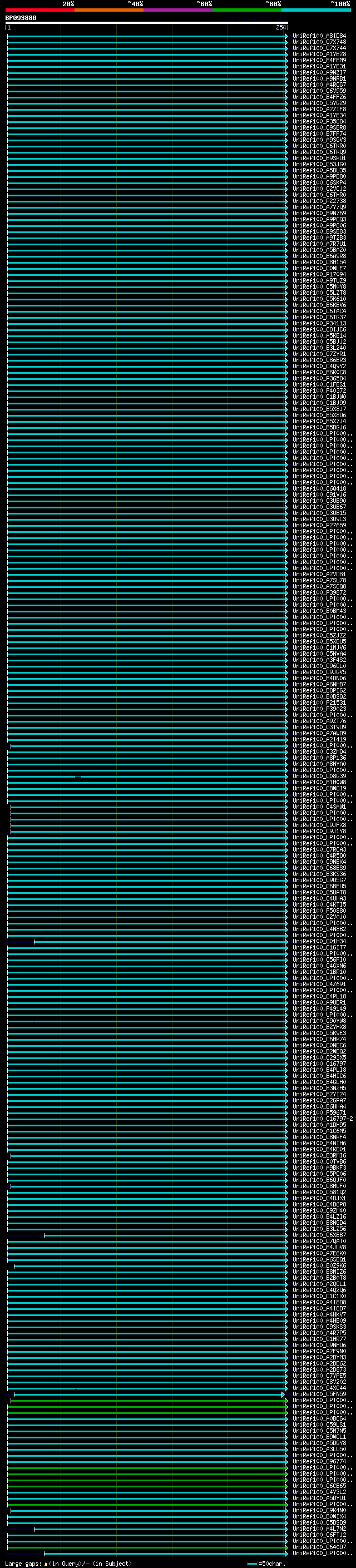Click the cyan ~100% identity legend bar
Screen dimensions: 356x1568
pyautogui.click(x=316, y=10)
